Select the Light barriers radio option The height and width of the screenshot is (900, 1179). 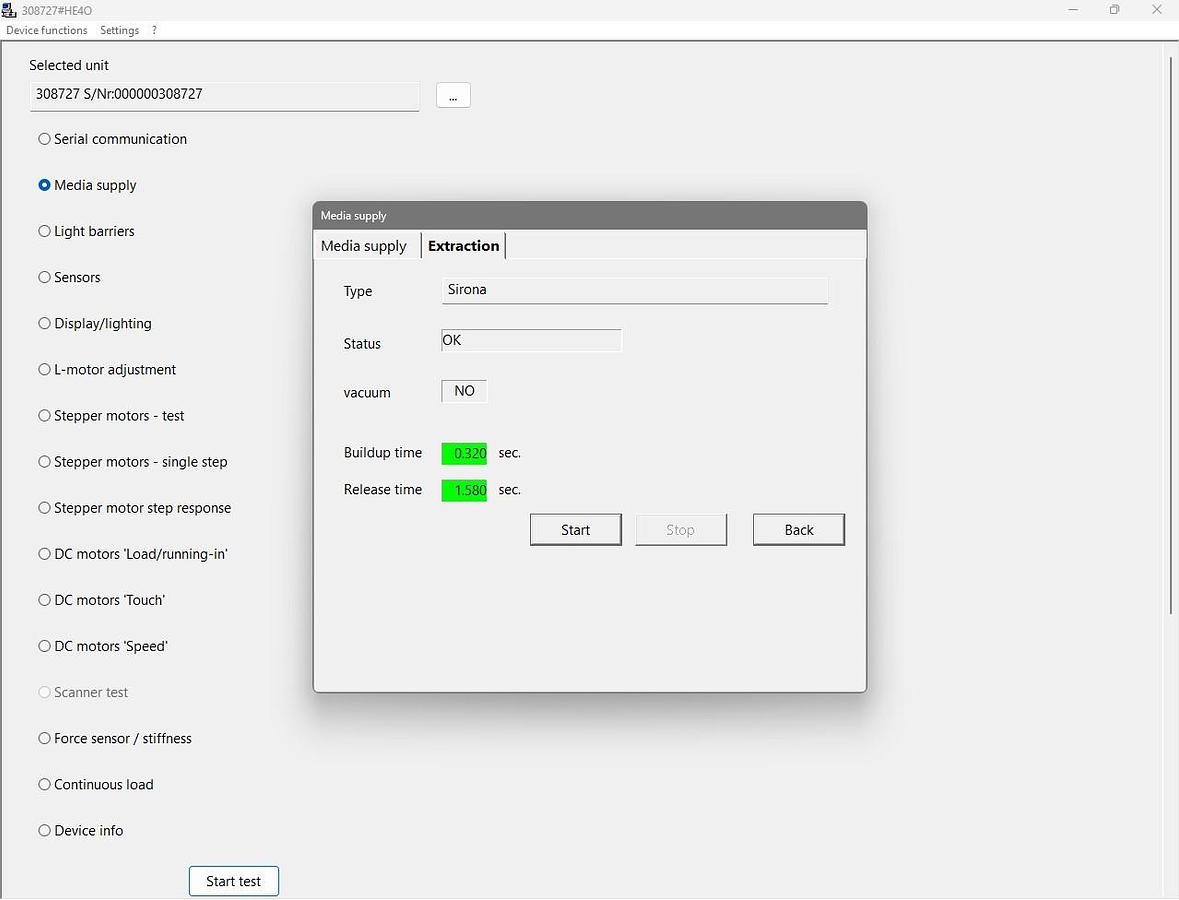44,231
